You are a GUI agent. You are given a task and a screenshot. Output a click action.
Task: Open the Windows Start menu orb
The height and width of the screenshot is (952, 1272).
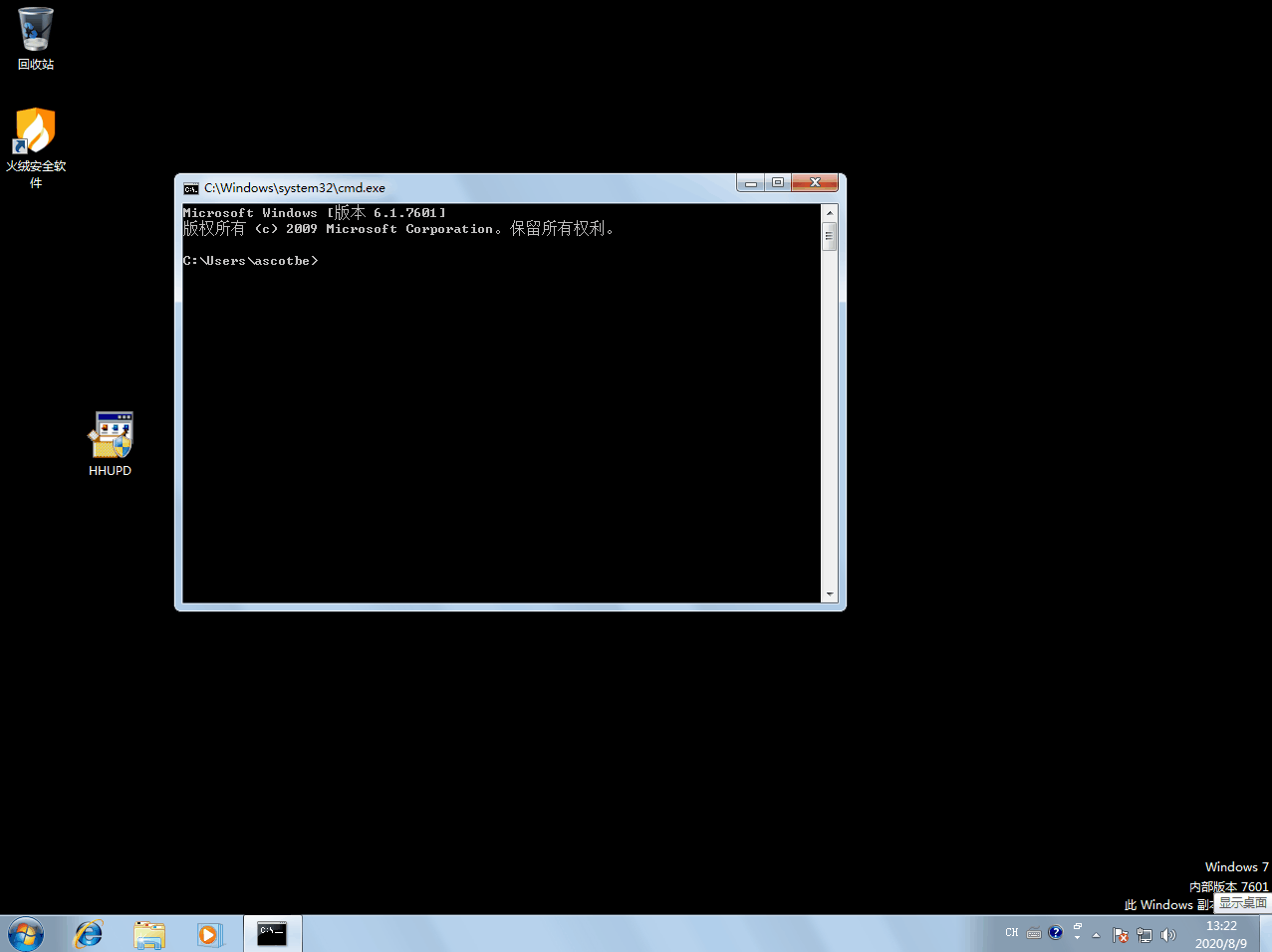[25, 934]
